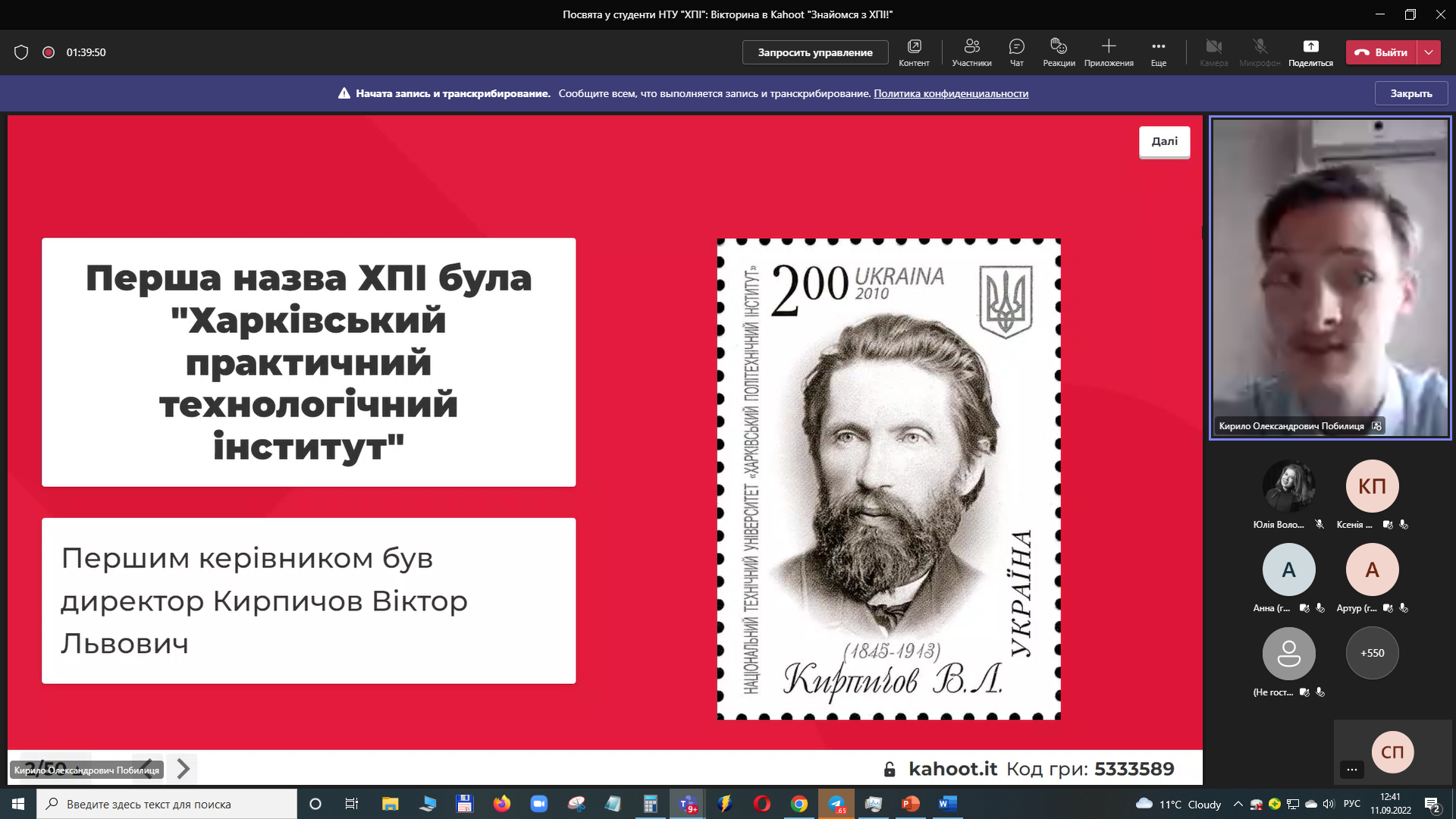Open Opera browser from the taskbar
This screenshot has height=819, width=1456.
coord(762,804)
